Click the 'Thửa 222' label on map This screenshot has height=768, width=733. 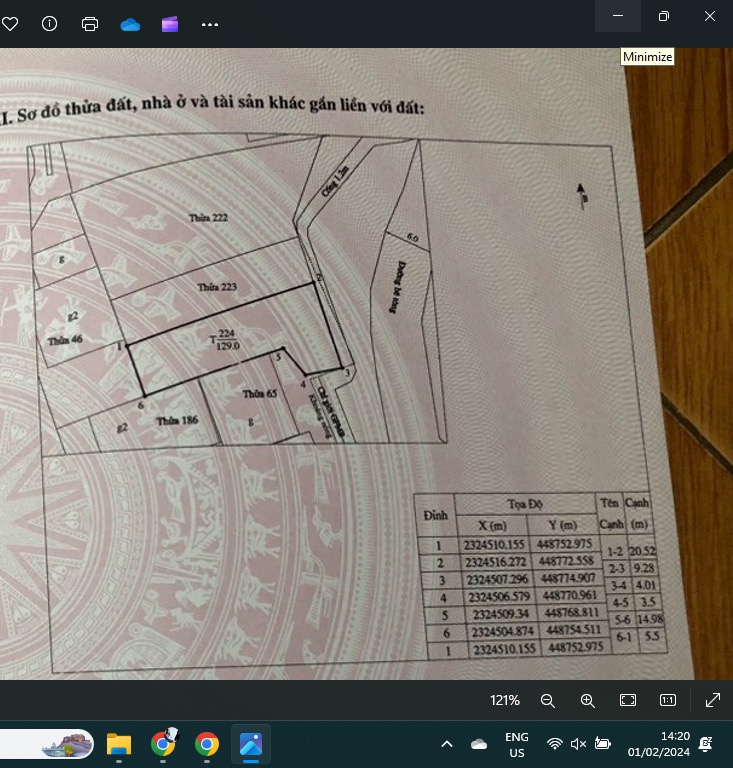point(209,218)
